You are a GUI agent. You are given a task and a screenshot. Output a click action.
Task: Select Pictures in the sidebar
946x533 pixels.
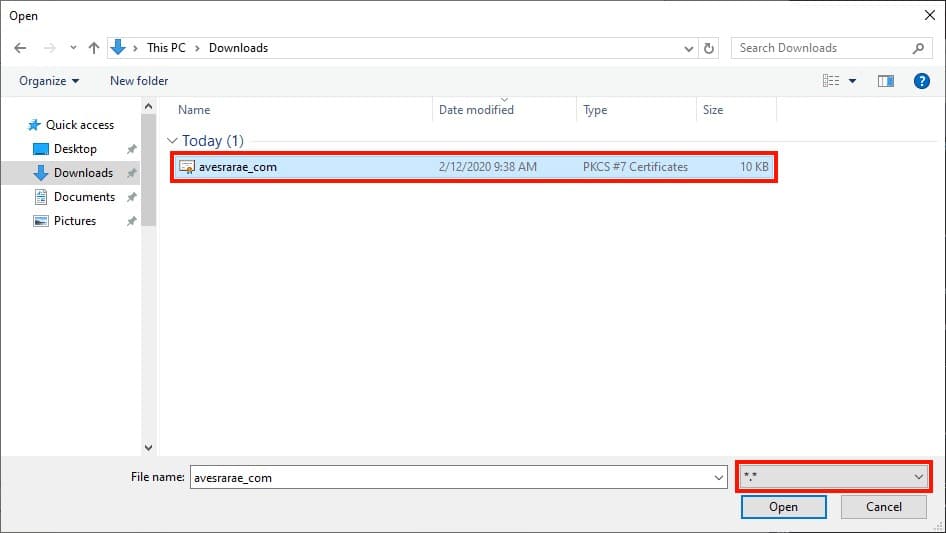(x=75, y=221)
